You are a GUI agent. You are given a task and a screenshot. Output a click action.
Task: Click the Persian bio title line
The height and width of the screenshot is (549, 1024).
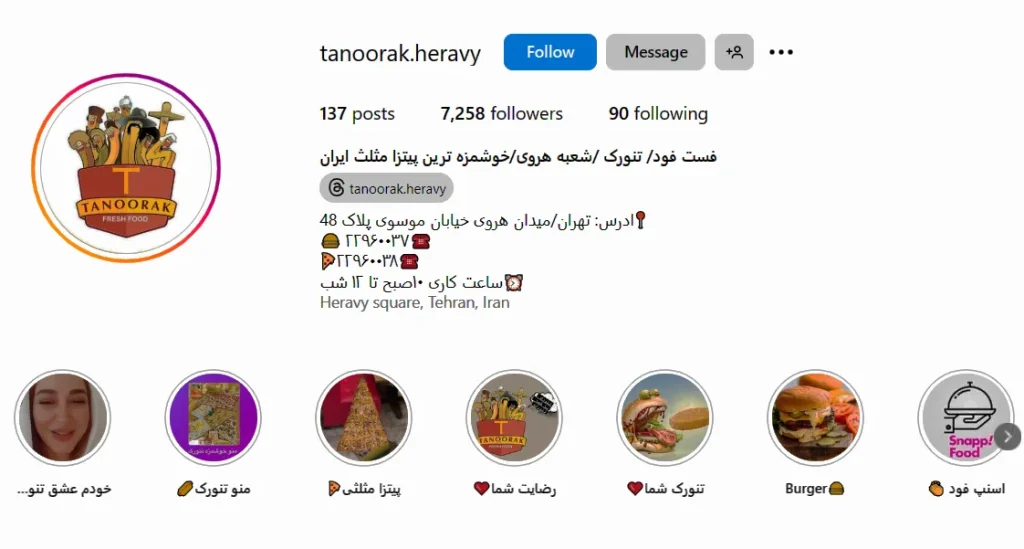coord(518,157)
